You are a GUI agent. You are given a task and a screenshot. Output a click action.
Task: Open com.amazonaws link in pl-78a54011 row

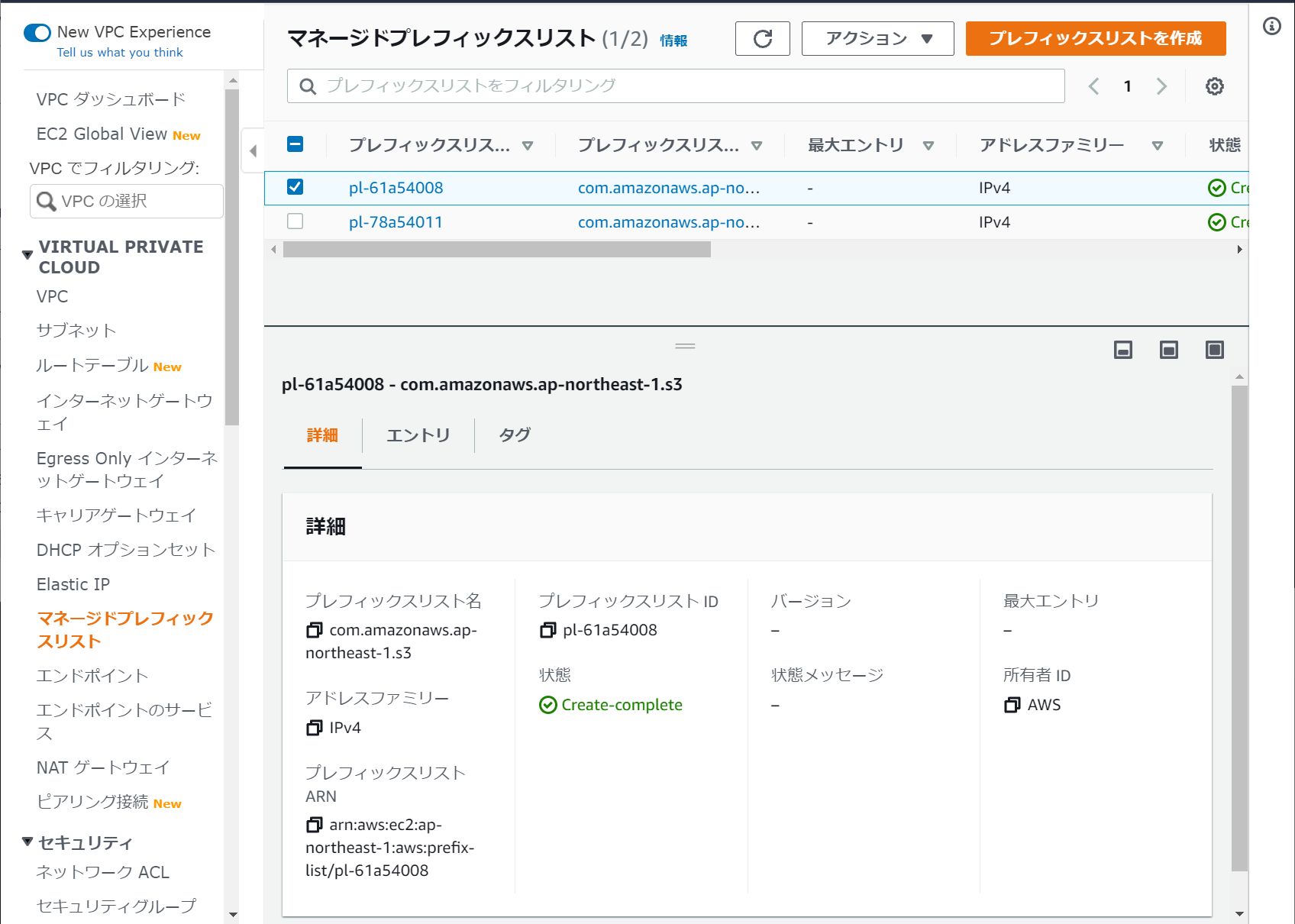click(669, 222)
